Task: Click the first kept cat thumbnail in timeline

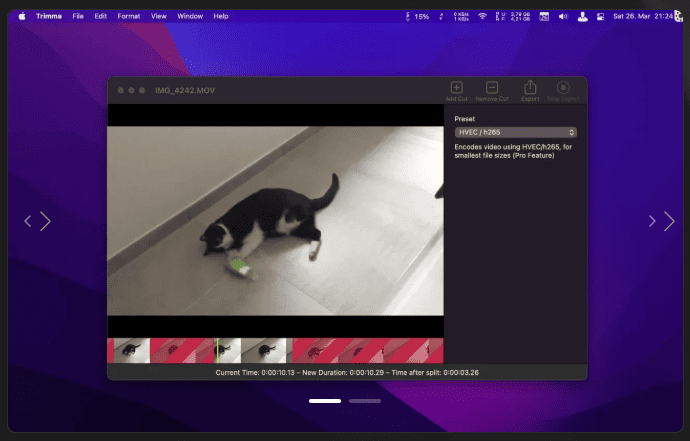Action: [x=132, y=350]
